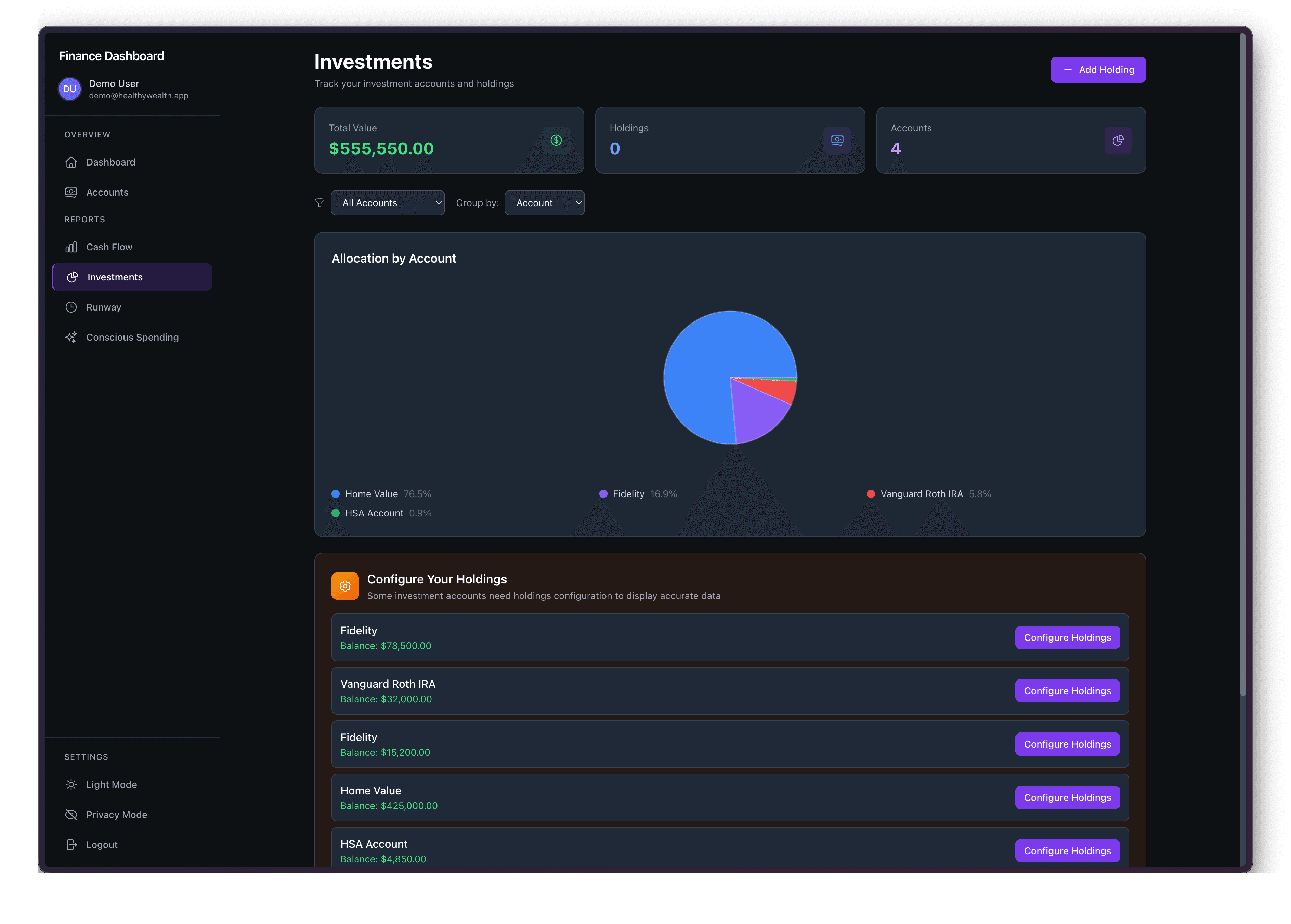The image size is (1291, 924).
Task: Enable Privacy Mode
Action: click(x=117, y=814)
